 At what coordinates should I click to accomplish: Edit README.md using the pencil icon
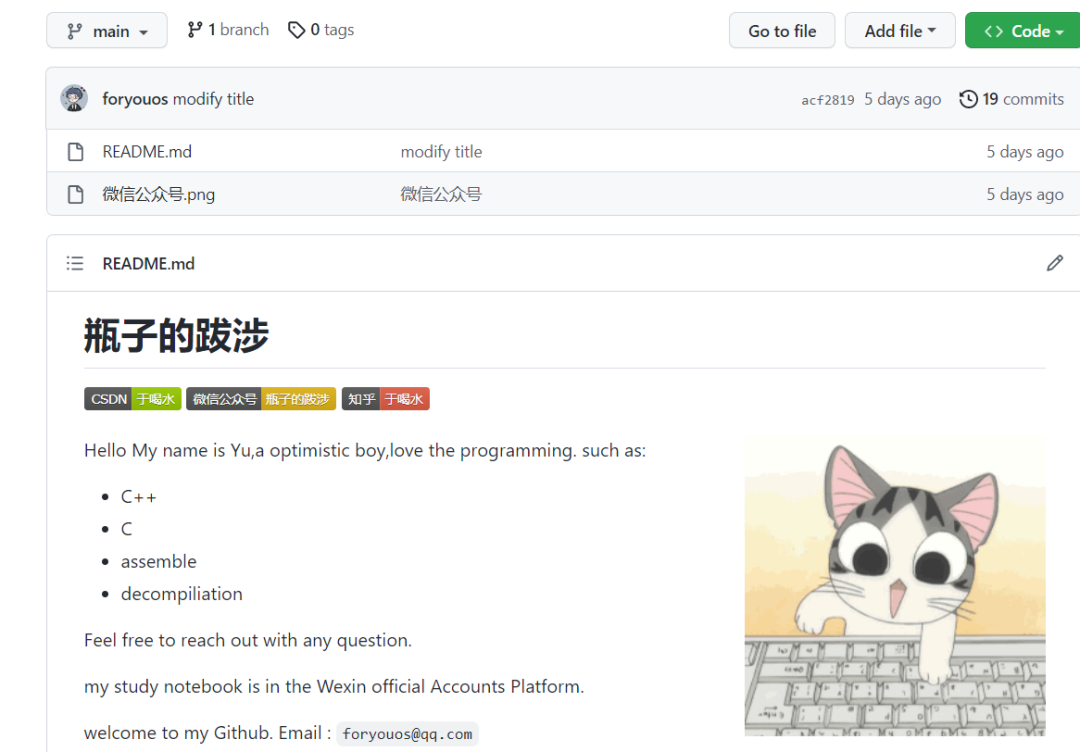coord(1055,263)
